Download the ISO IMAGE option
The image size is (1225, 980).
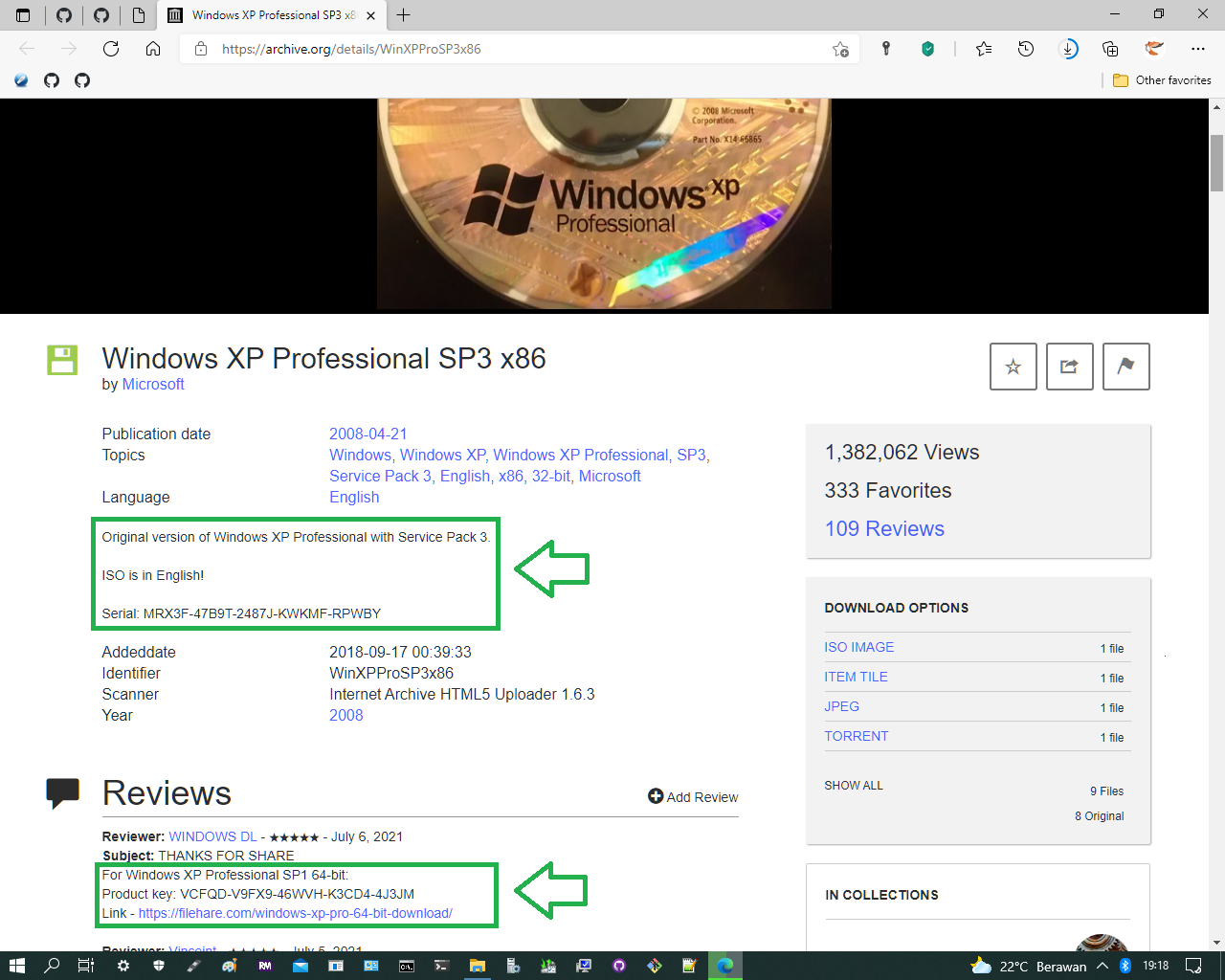click(x=859, y=647)
